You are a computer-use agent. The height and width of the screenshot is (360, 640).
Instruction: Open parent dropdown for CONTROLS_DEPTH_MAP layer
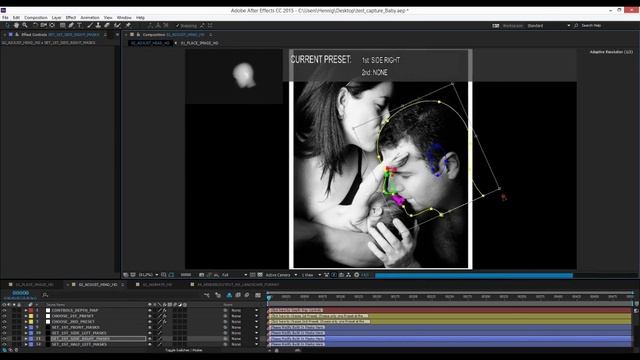click(x=245, y=310)
